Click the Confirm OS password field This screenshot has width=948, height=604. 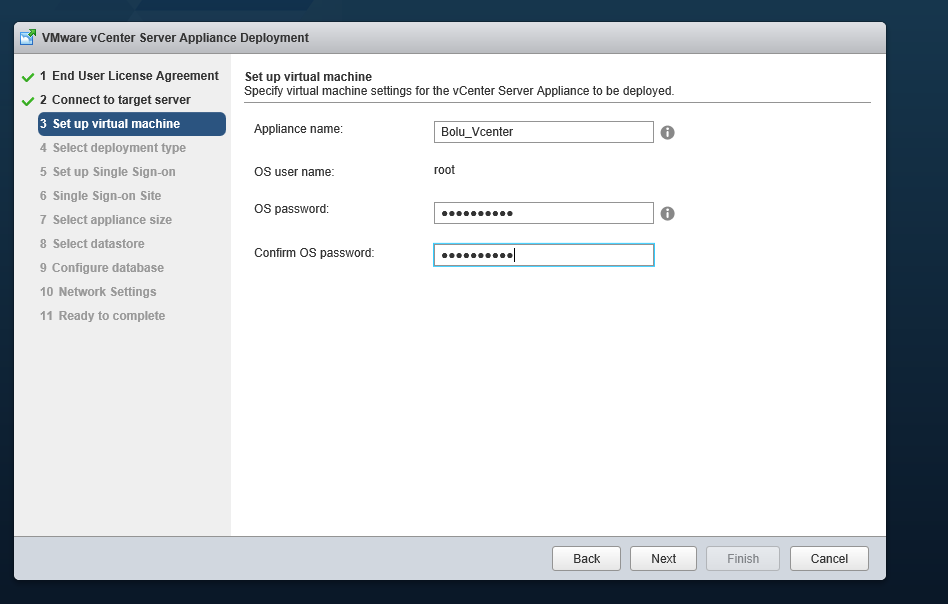point(544,255)
